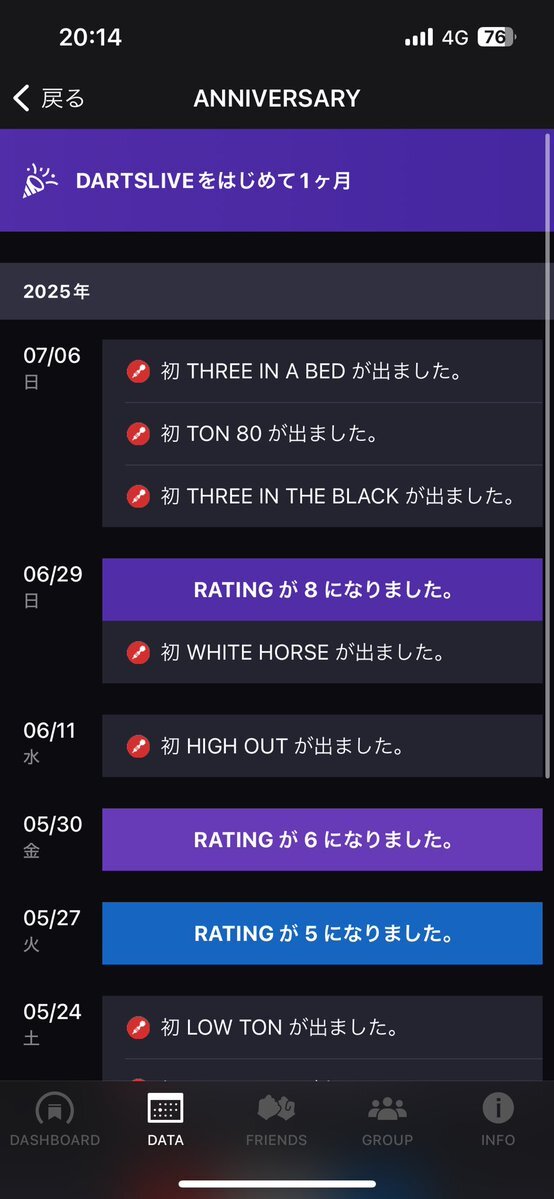Screen dimensions: 554x1199
Task: Tap the dart icon beside HIGH OUT
Action: [138, 746]
